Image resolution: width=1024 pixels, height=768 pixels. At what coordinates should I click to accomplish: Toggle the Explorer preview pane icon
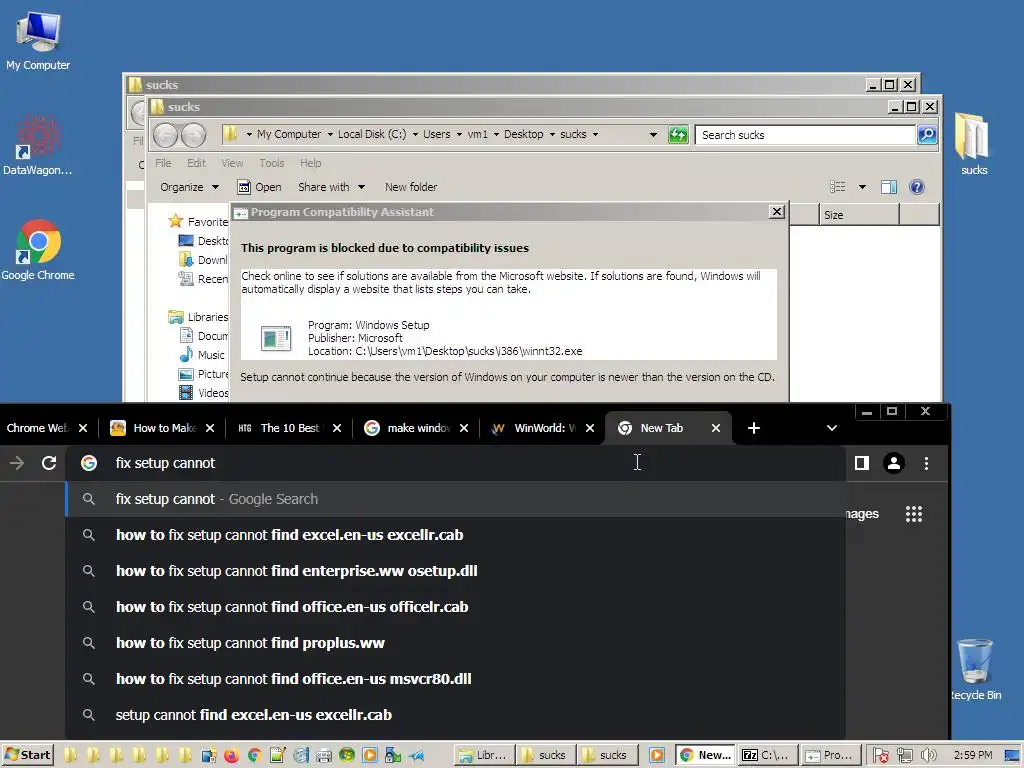tap(888, 187)
